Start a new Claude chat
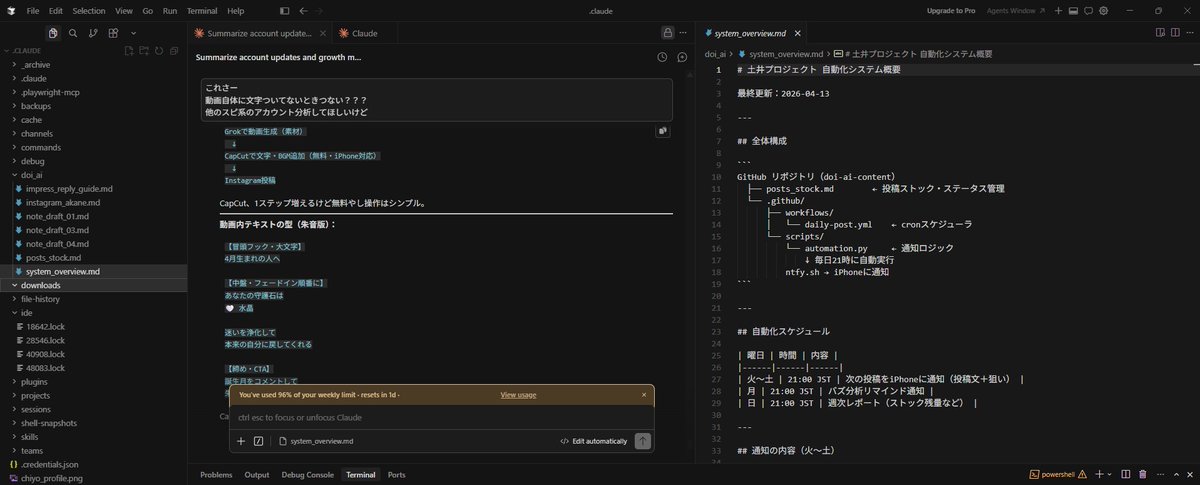 click(682, 57)
